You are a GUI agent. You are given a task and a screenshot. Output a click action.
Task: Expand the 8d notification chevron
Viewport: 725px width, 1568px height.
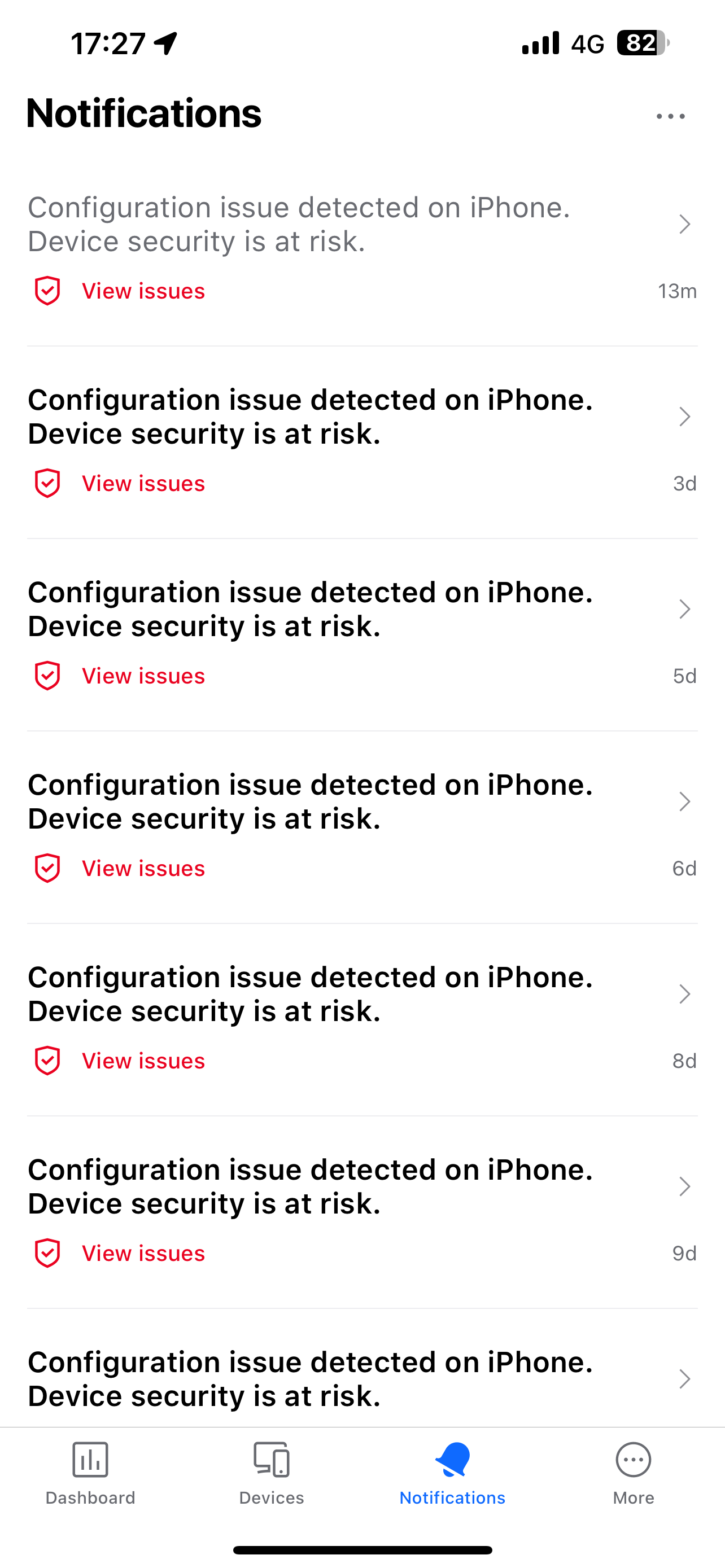pos(684,994)
